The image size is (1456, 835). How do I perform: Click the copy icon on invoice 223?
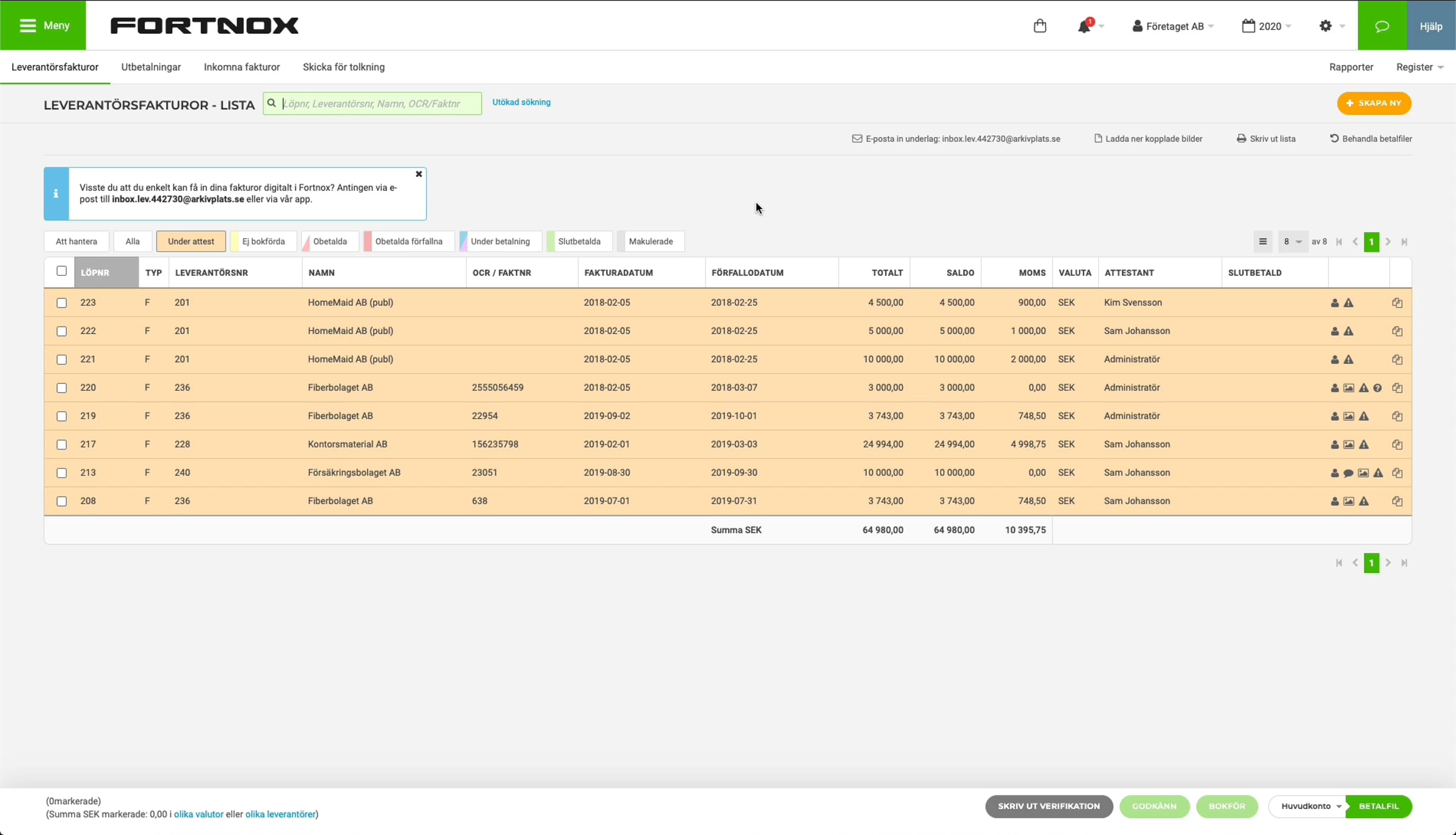pyautogui.click(x=1397, y=303)
